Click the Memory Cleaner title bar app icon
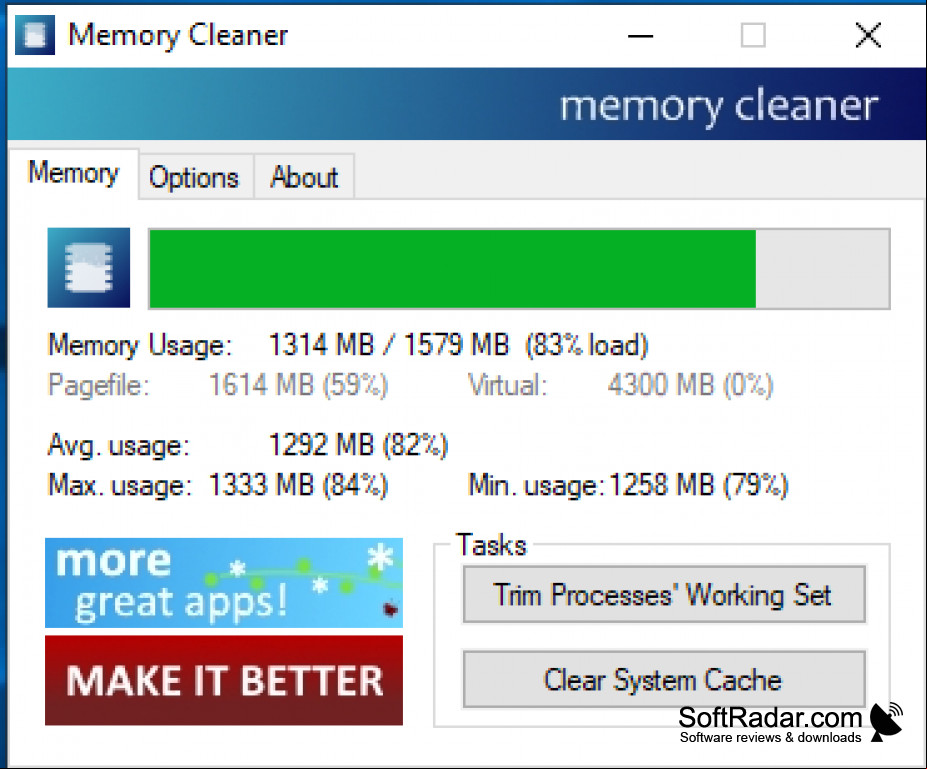The height and width of the screenshot is (769, 927). click(35, 35)
